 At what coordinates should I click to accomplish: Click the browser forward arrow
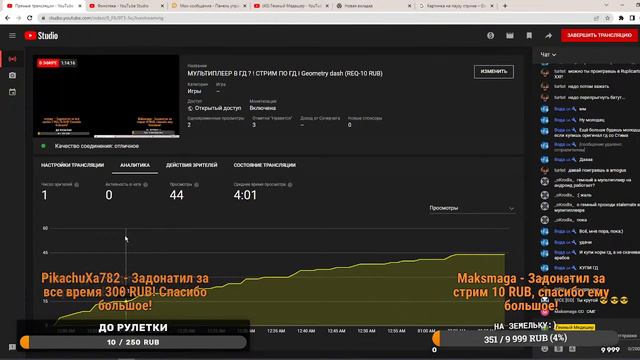coord(18,18)
